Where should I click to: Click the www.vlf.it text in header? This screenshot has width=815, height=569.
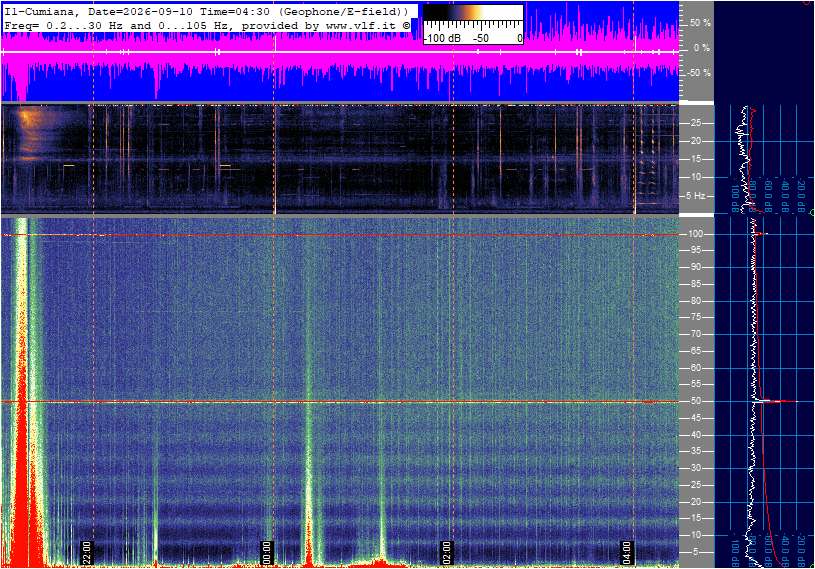coord(361,25)
